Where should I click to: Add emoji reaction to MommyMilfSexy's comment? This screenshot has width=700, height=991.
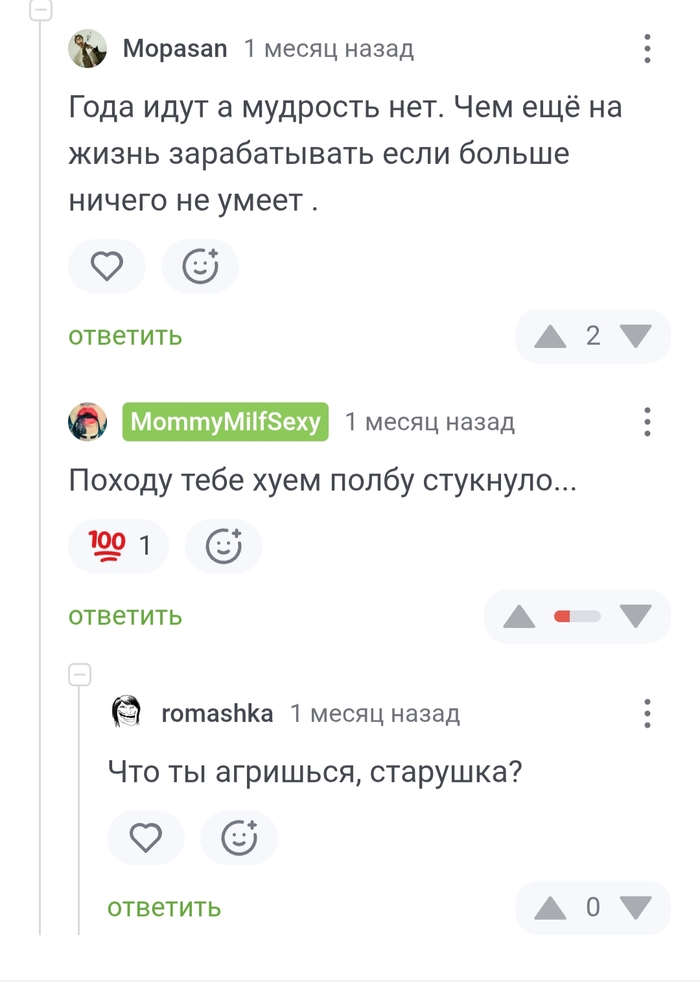click(x=223, y=546)
